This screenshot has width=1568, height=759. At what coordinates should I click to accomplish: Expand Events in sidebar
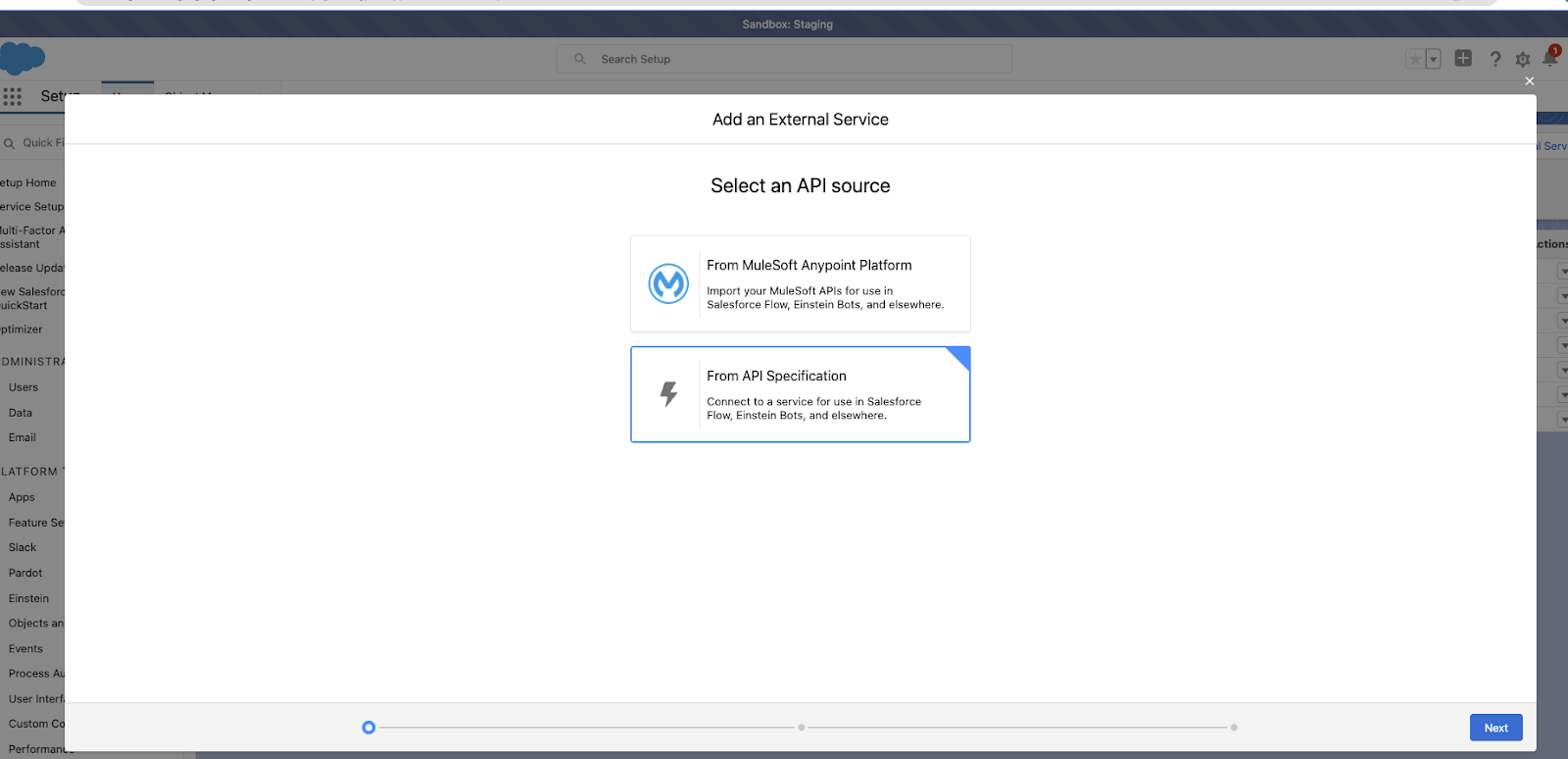(x=25, y=649)
